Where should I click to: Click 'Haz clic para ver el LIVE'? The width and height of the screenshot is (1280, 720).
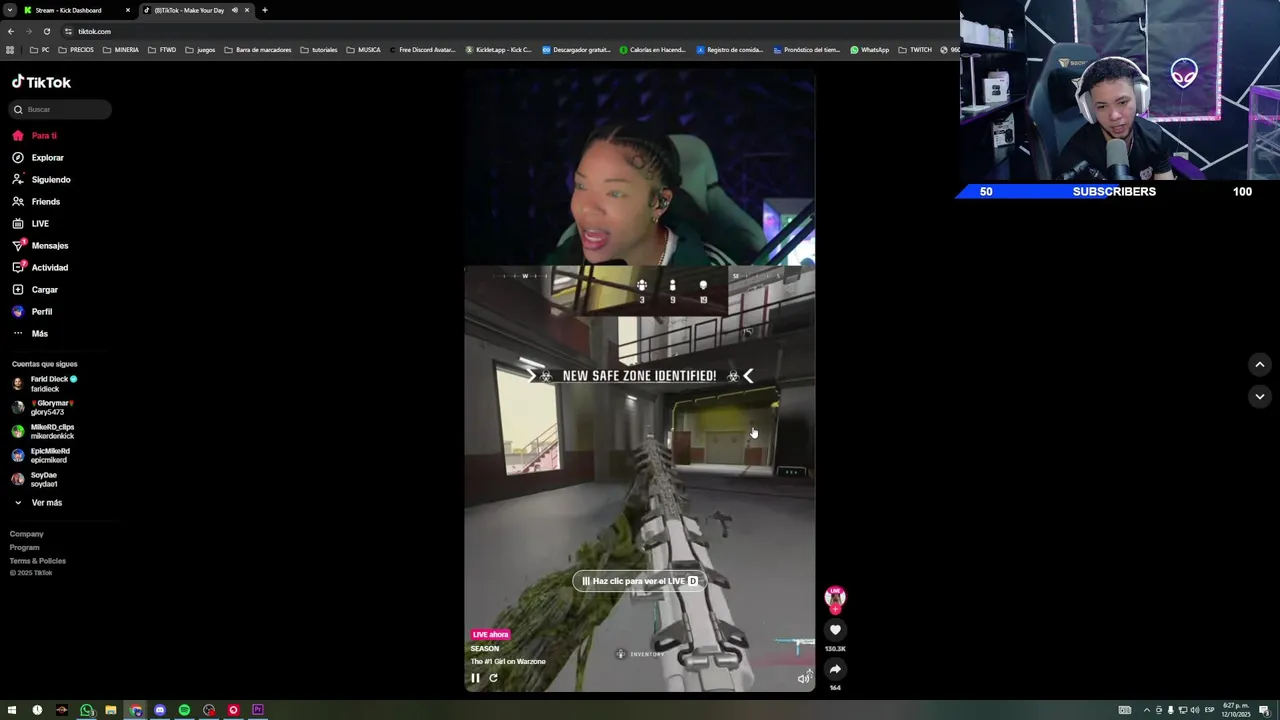point(638,581)
